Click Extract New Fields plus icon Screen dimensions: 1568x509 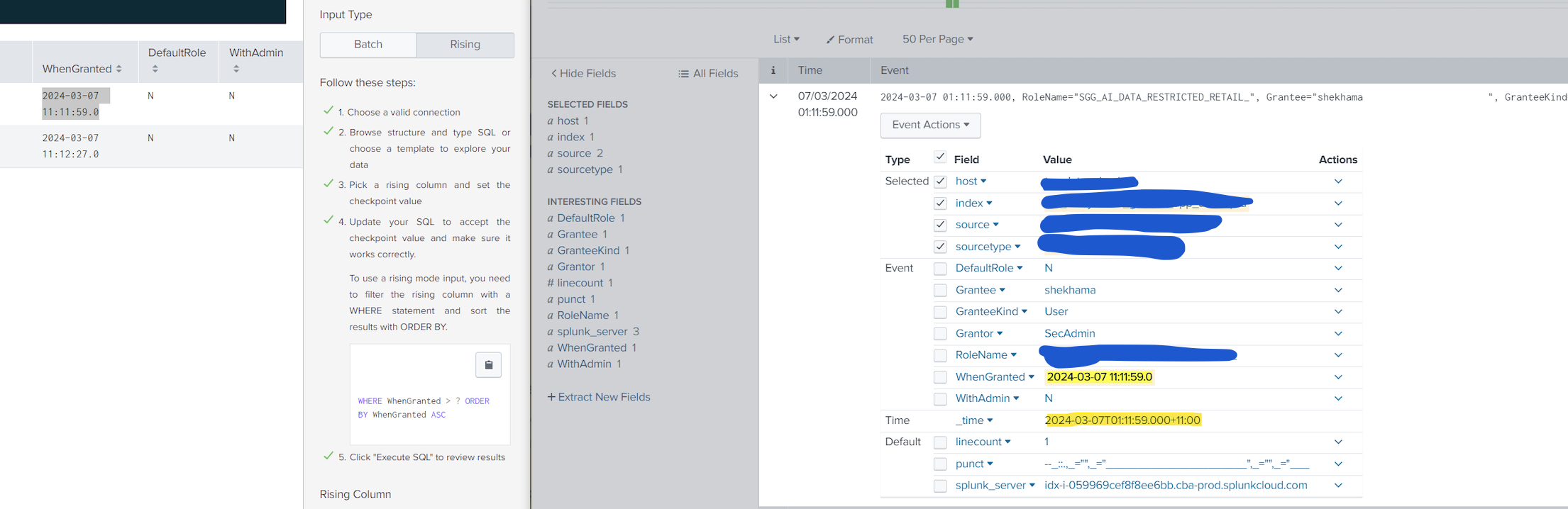coord(551,397)
